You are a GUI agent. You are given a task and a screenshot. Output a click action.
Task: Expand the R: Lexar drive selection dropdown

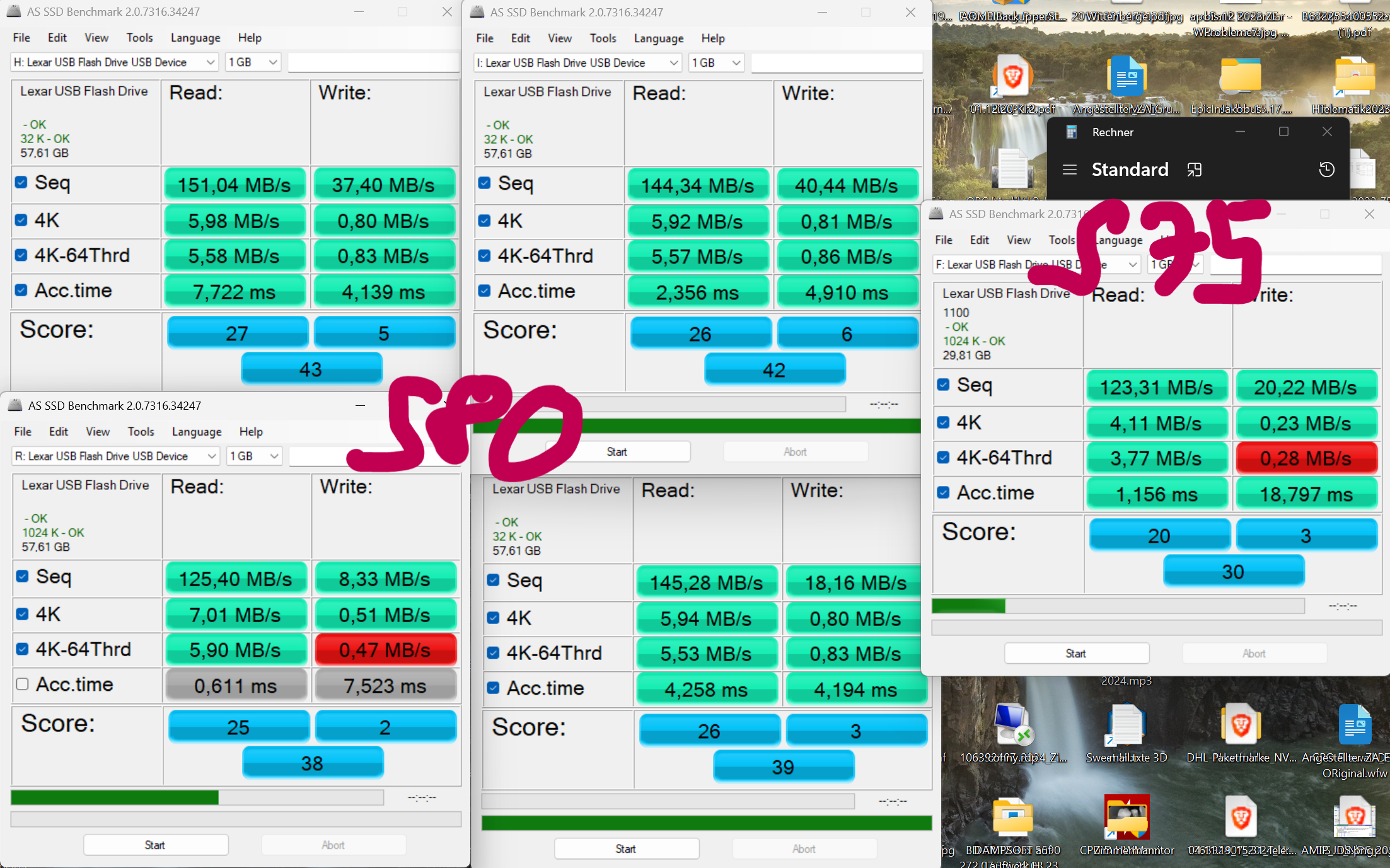(212, 456)
